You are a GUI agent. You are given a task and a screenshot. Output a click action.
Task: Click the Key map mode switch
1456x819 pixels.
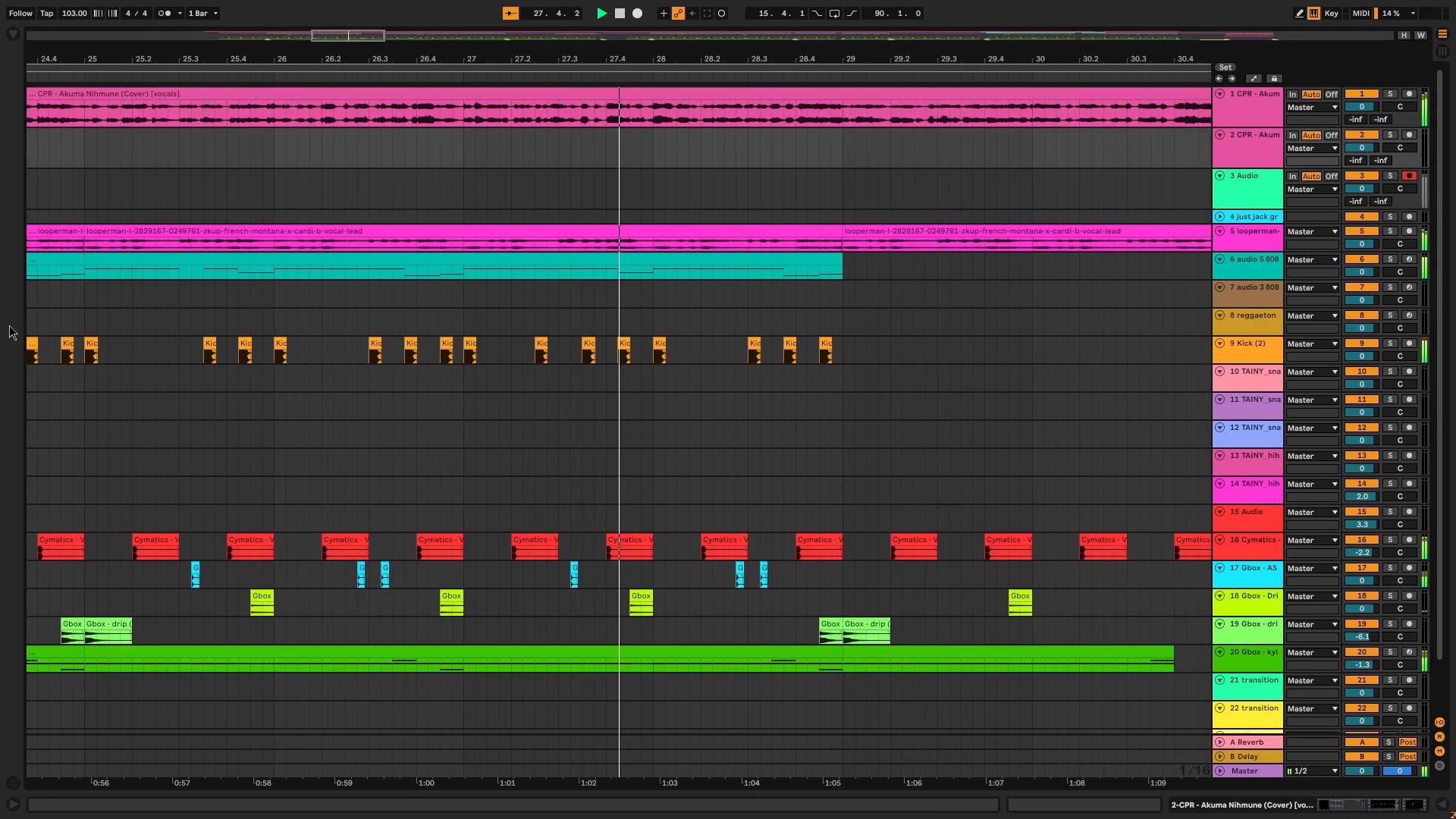tap(1331, 13)
